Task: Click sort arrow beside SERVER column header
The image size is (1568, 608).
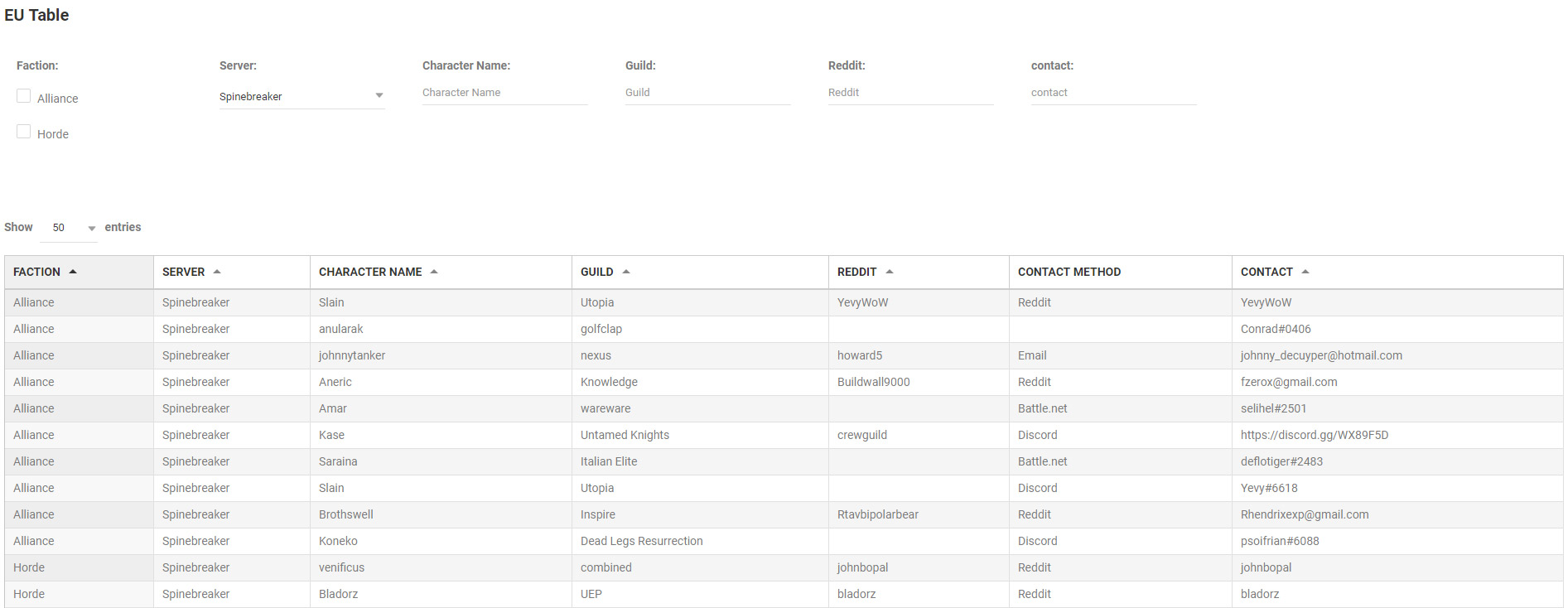Action: pos(217,272)
